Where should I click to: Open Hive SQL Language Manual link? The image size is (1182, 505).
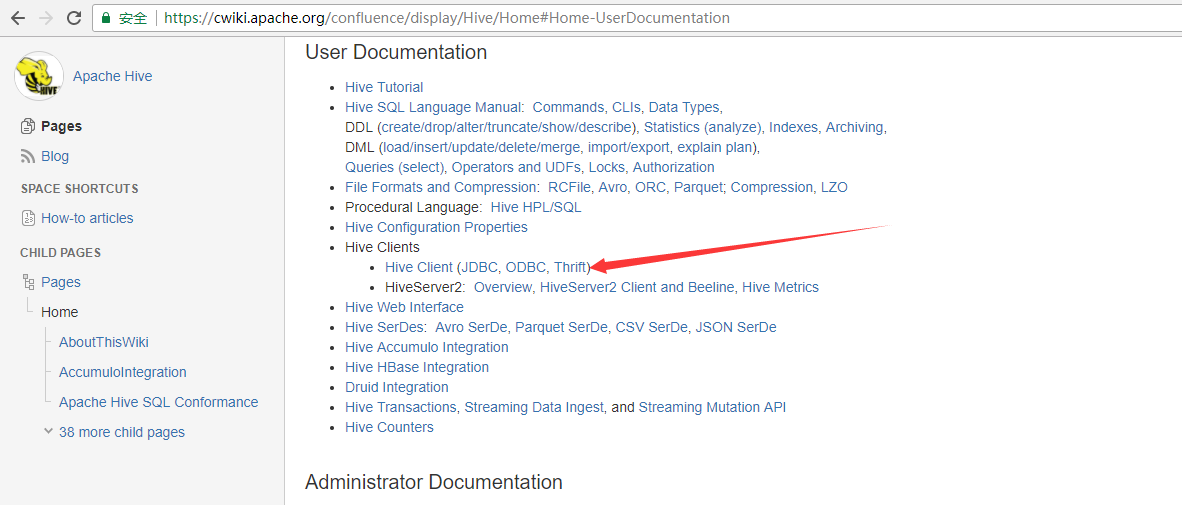tap(434, 107)
